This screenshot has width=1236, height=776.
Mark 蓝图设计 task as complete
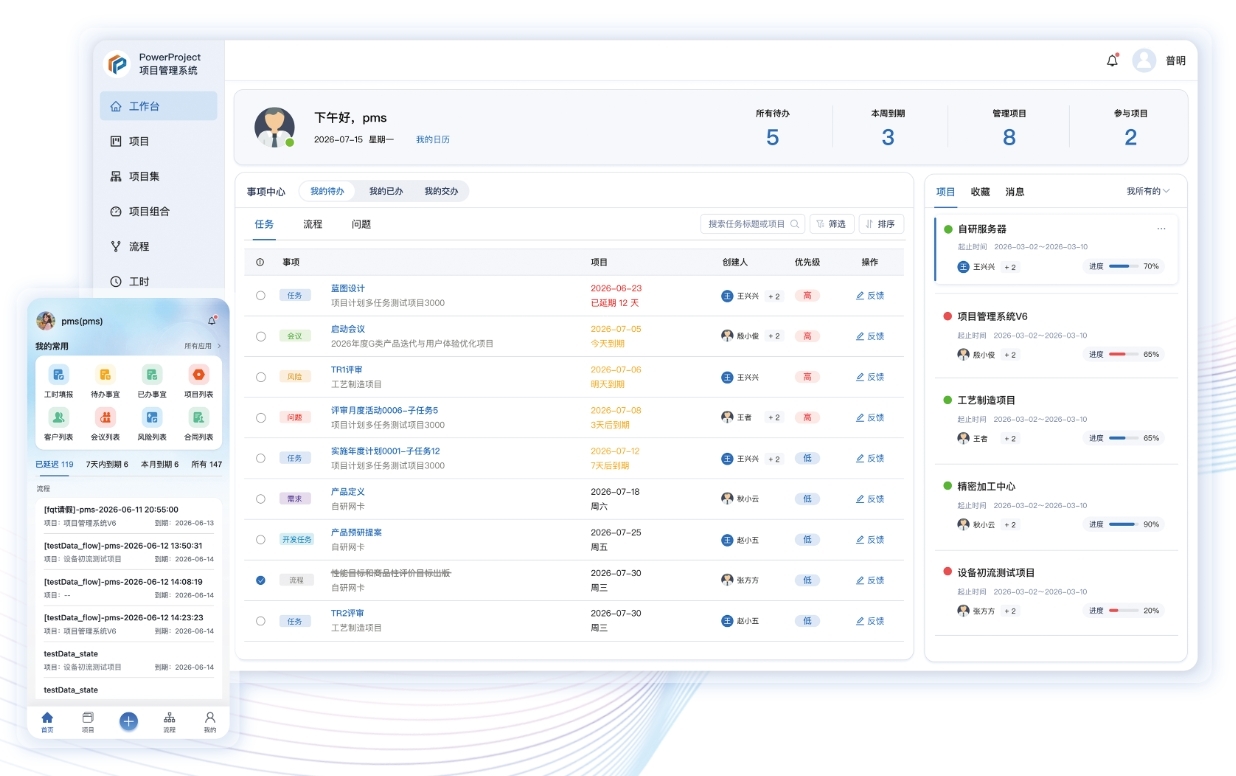pyautogui.click(x=260, y=295)
